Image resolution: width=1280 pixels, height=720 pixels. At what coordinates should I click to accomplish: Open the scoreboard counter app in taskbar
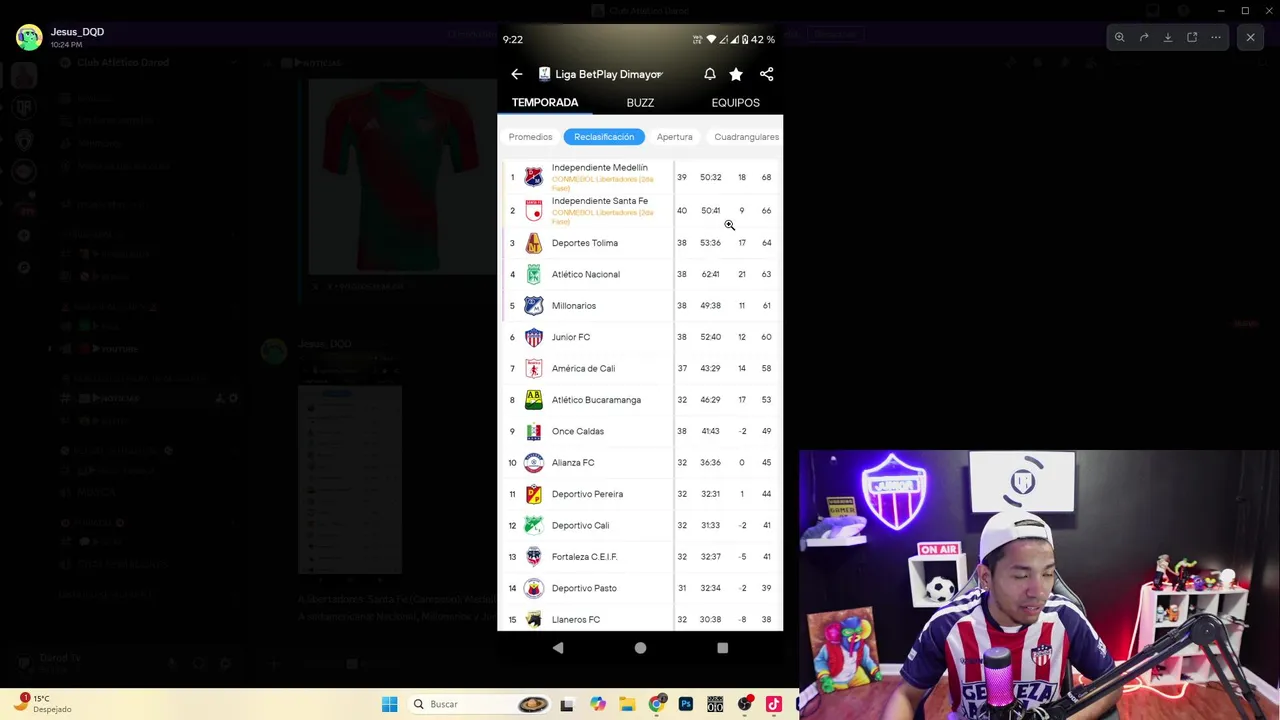point(715,704)
